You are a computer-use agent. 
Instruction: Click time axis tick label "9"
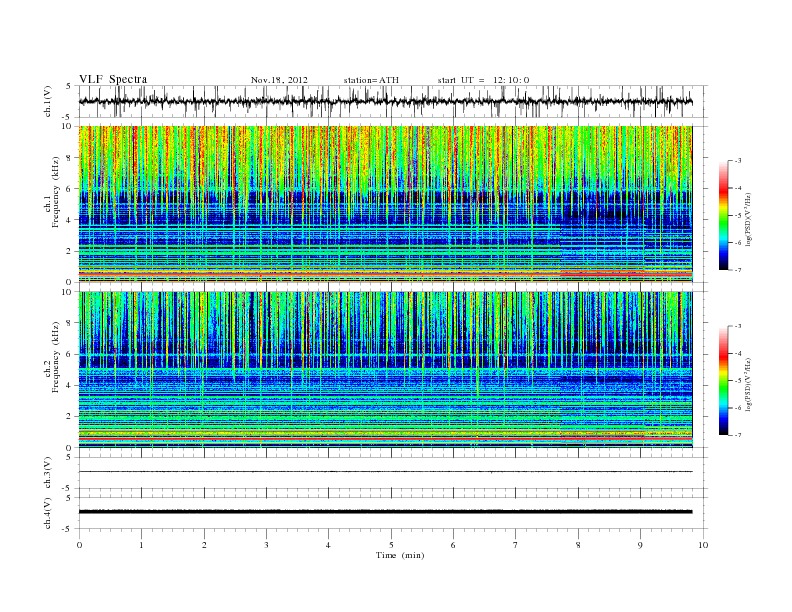tap(640, 545)
